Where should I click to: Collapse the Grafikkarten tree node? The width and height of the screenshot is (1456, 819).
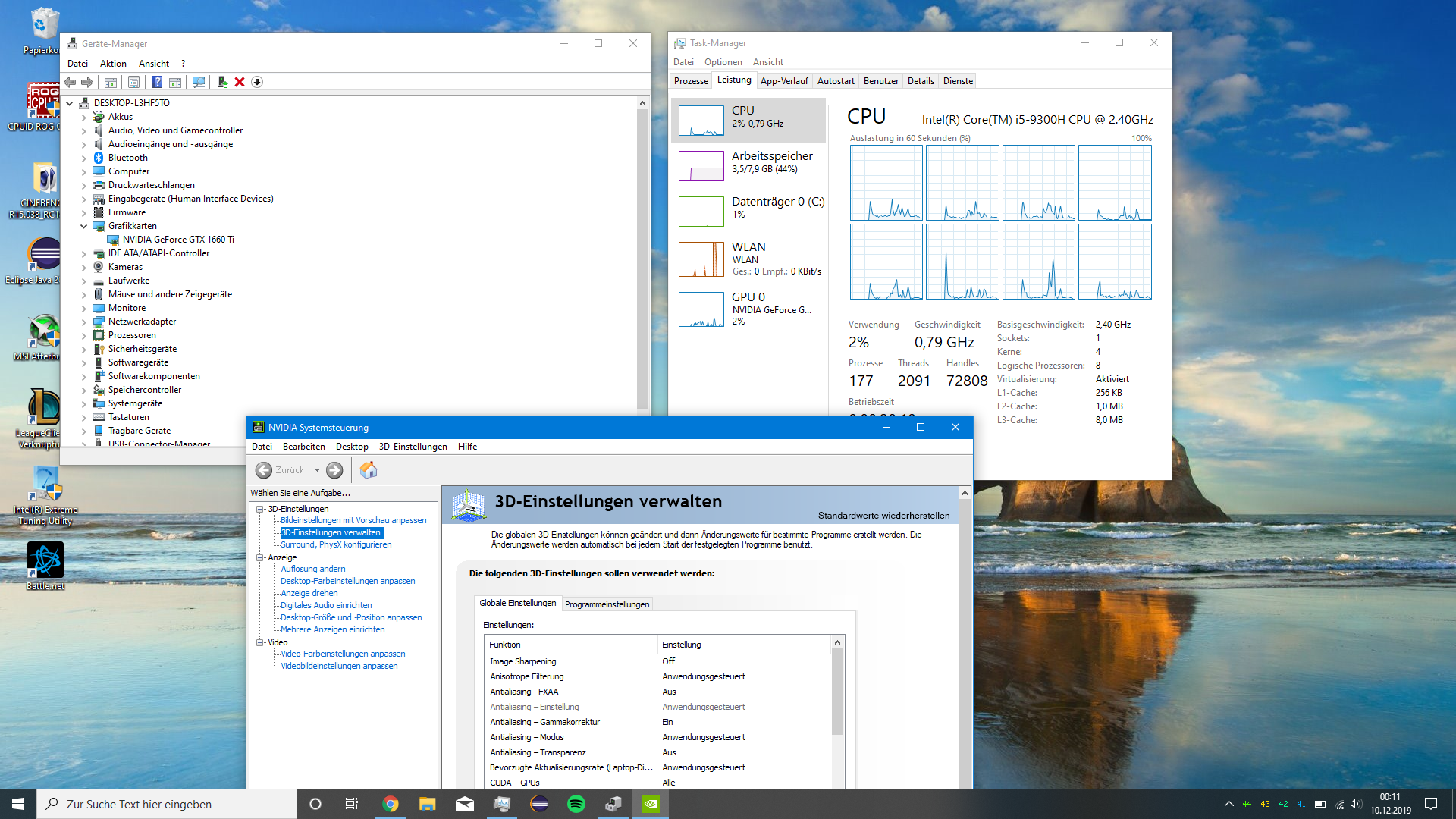[84, 226]
